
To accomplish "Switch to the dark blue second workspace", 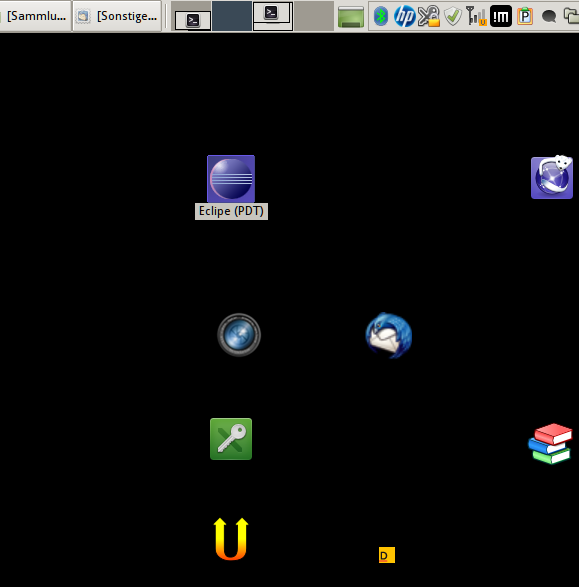I will coord(232,16).
